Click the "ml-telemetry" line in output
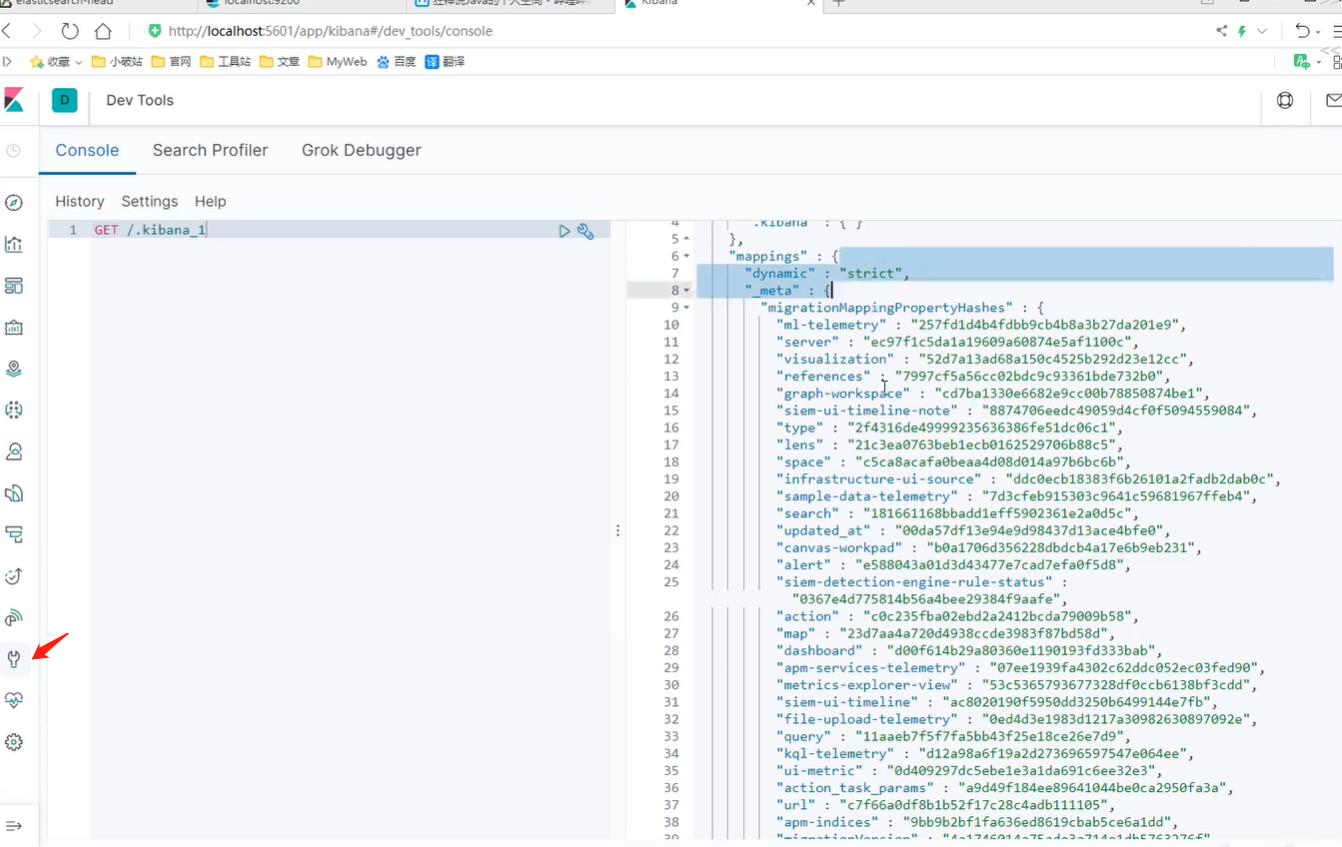1342x847 pixels. coord(982,325)
